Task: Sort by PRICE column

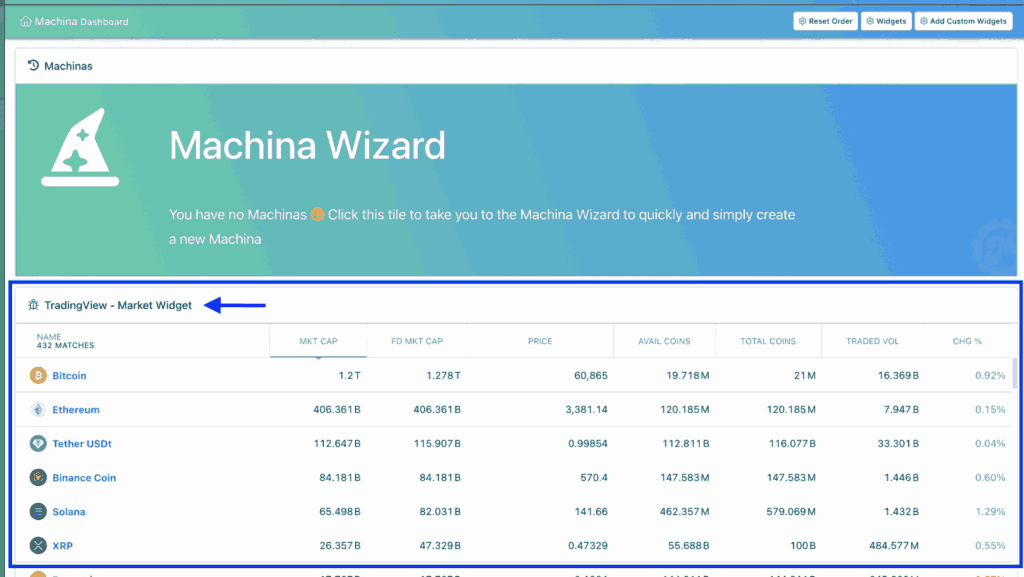Action: [x=540, y=341]
